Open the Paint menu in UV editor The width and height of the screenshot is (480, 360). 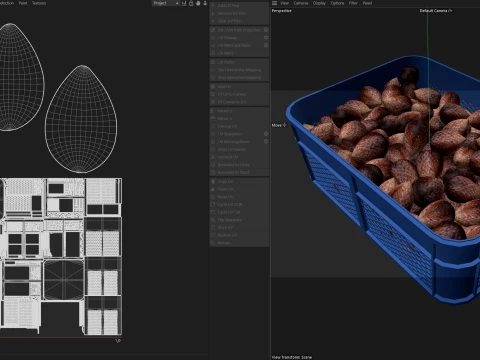point(23,3)
